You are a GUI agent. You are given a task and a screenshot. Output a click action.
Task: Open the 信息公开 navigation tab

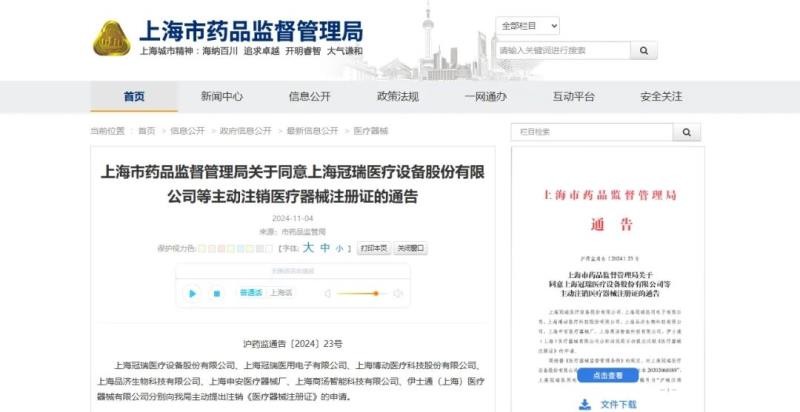tap(310, 96)
